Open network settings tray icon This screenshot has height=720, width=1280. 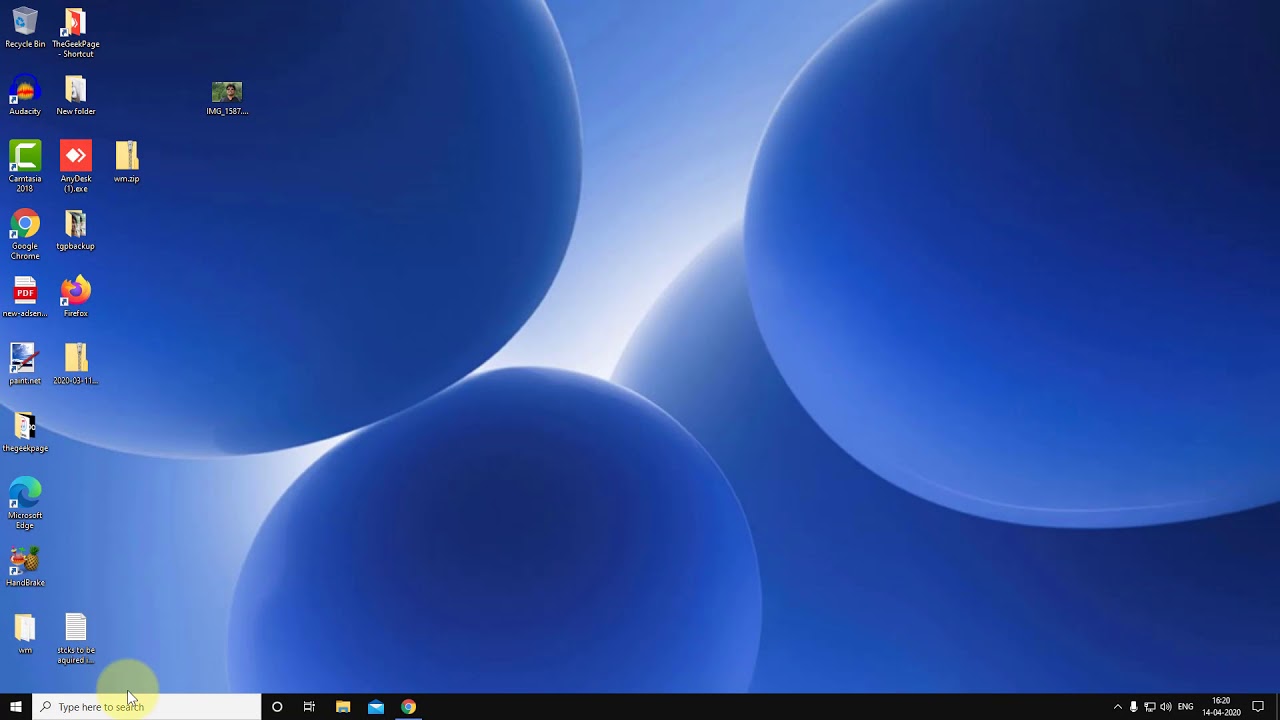click(x=1149, y=707)
